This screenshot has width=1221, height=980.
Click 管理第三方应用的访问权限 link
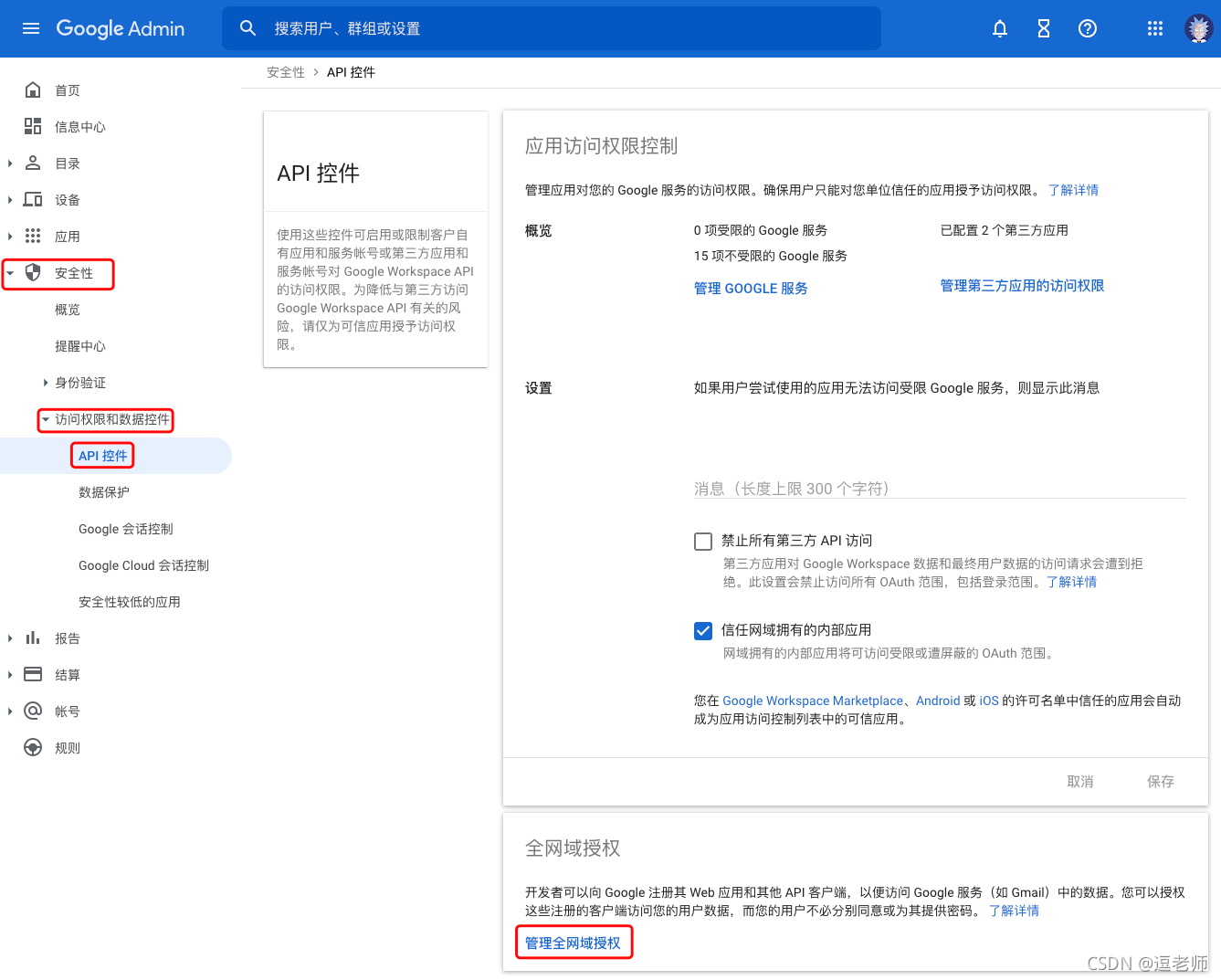1022,286
